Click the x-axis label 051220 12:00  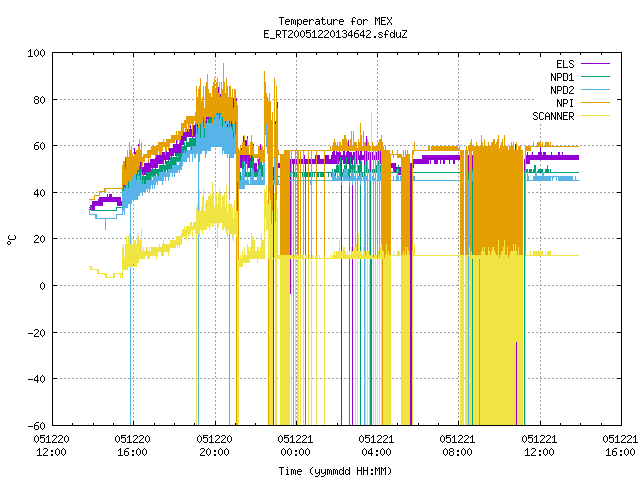(51, 446)
